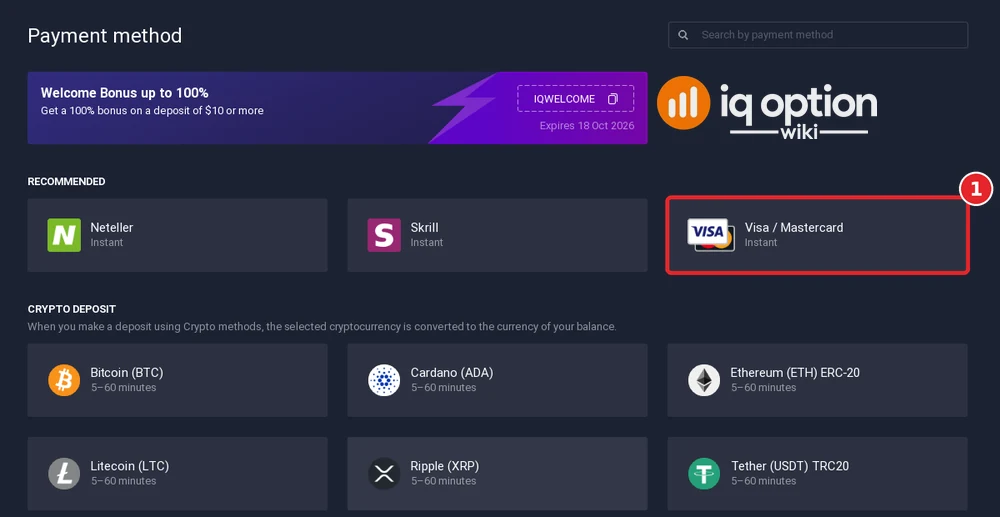Click the Bitcoin orange coin icon

click(x=64, y=381)
